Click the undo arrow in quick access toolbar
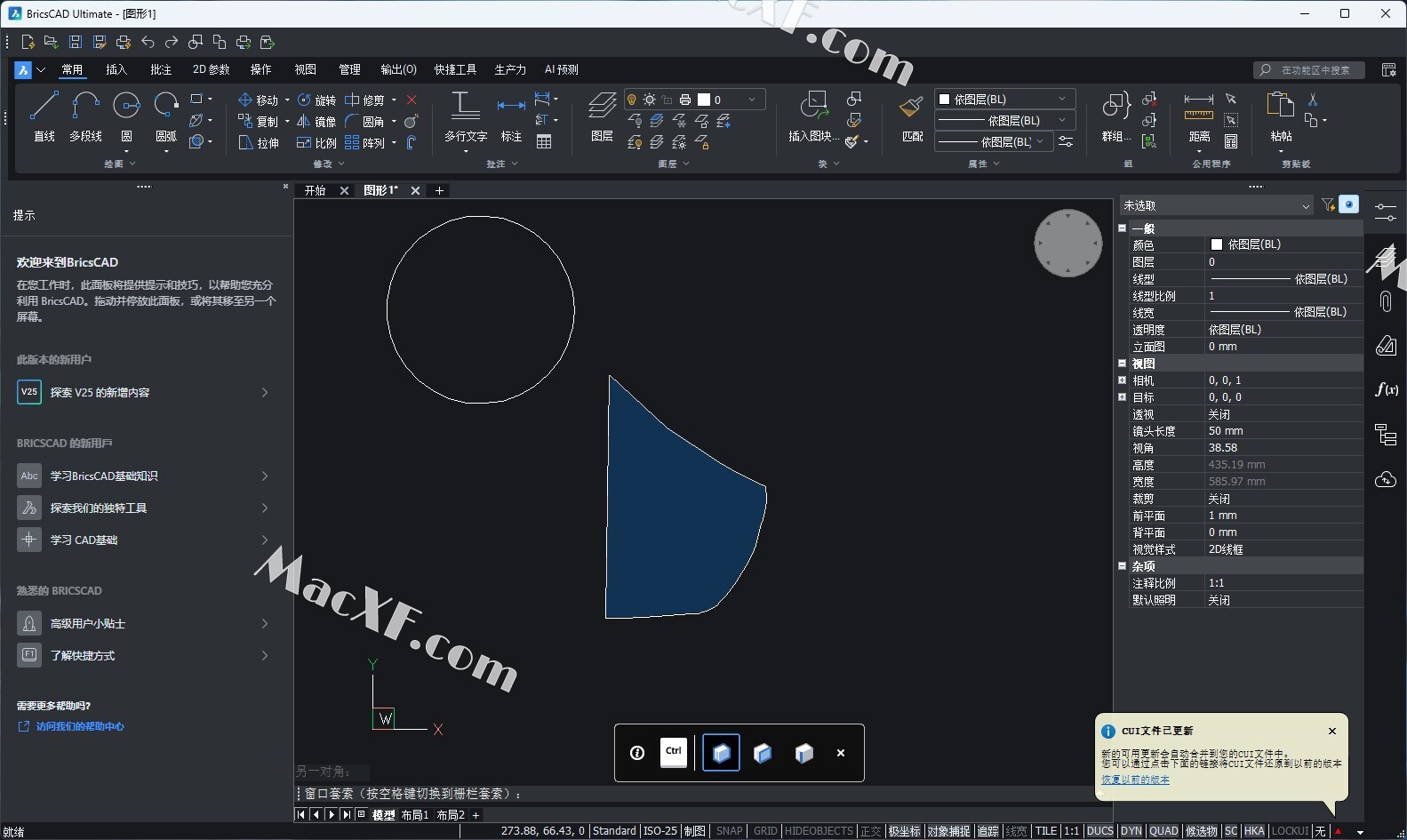Screen dimensions: 1407x840 (x=148, y=42)
